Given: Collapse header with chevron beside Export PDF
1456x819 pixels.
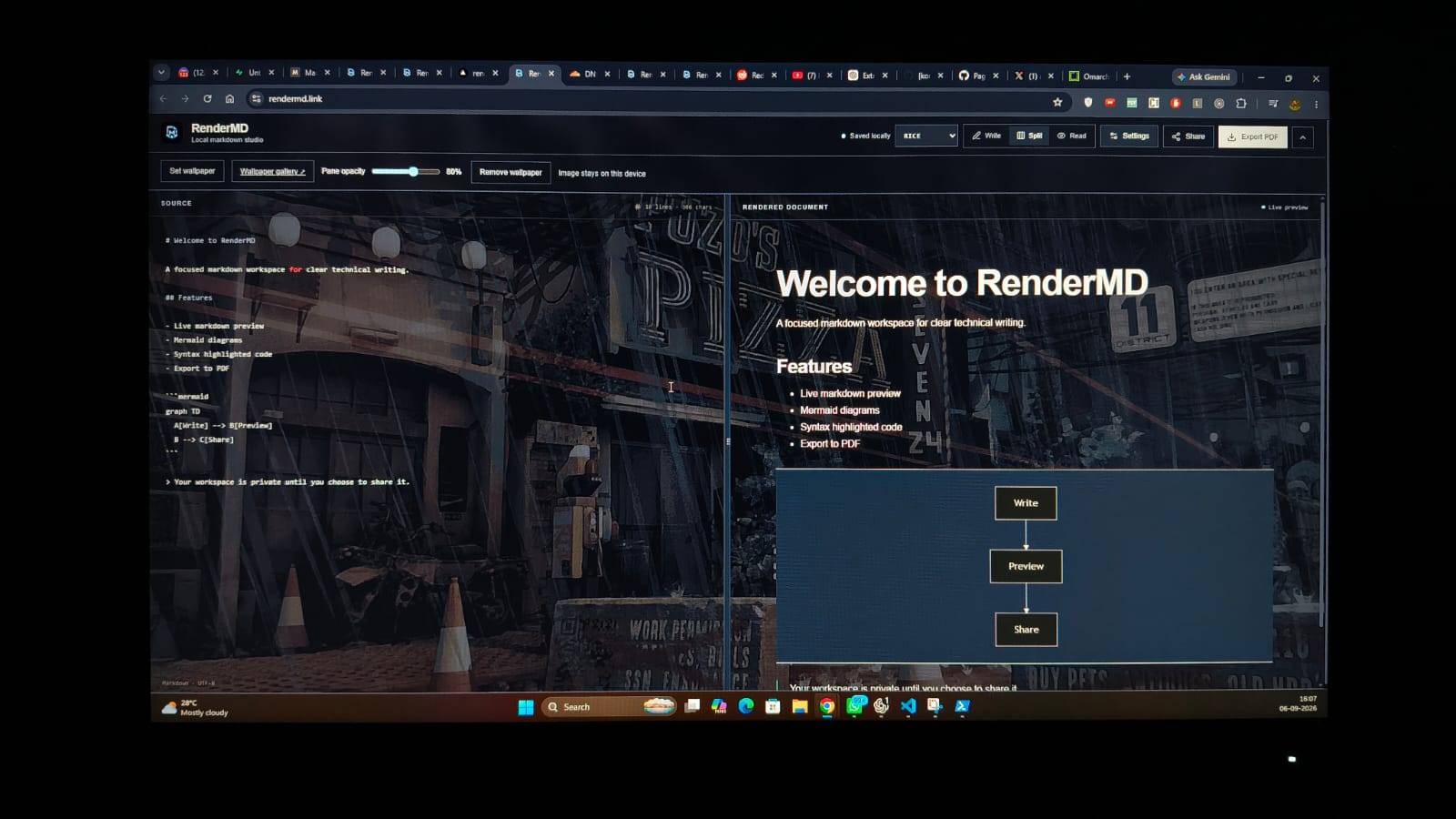Looking at the screenshot, I should coord(1303,137).
